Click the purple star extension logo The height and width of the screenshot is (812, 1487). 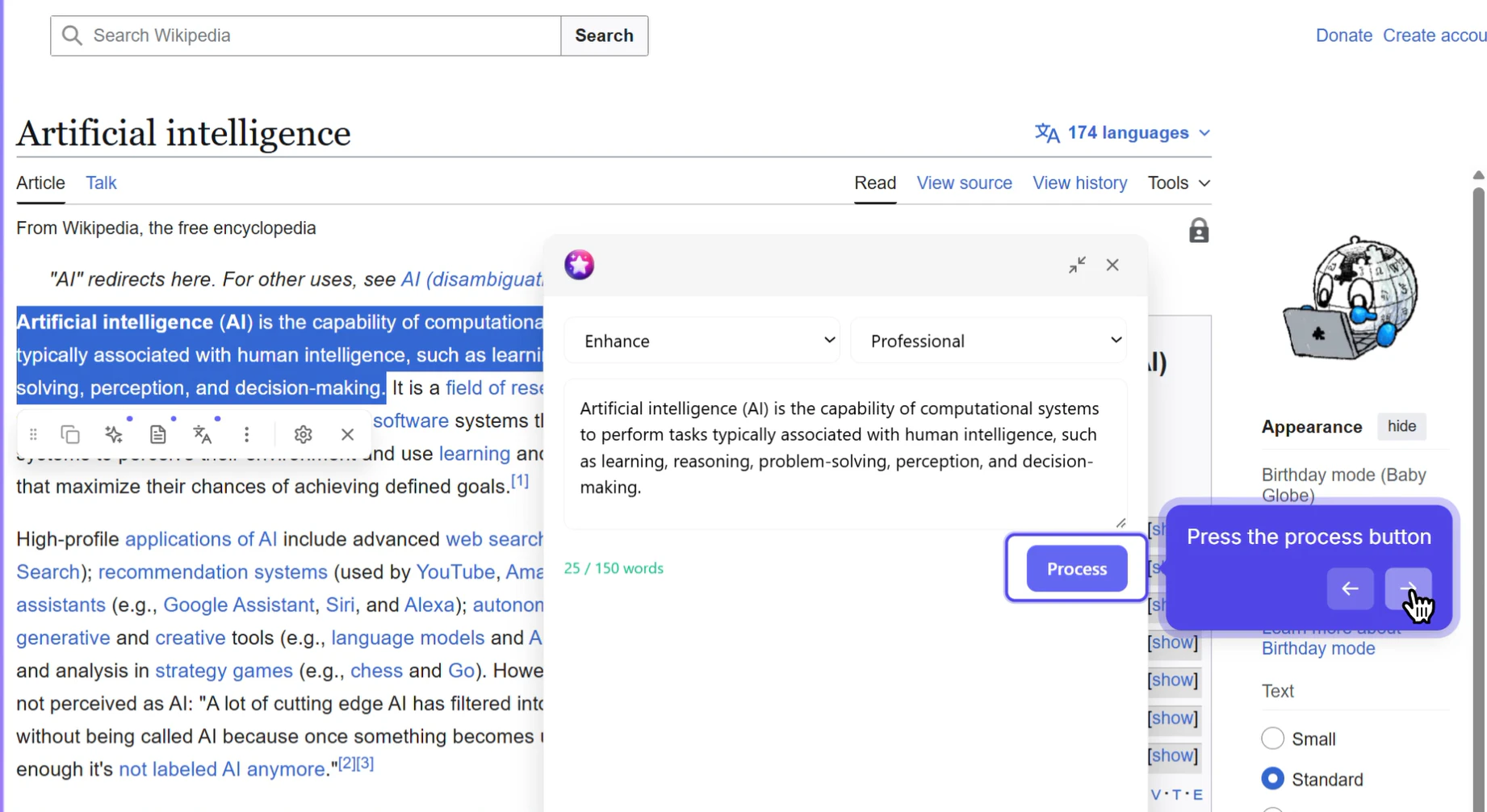click(580, 265)
